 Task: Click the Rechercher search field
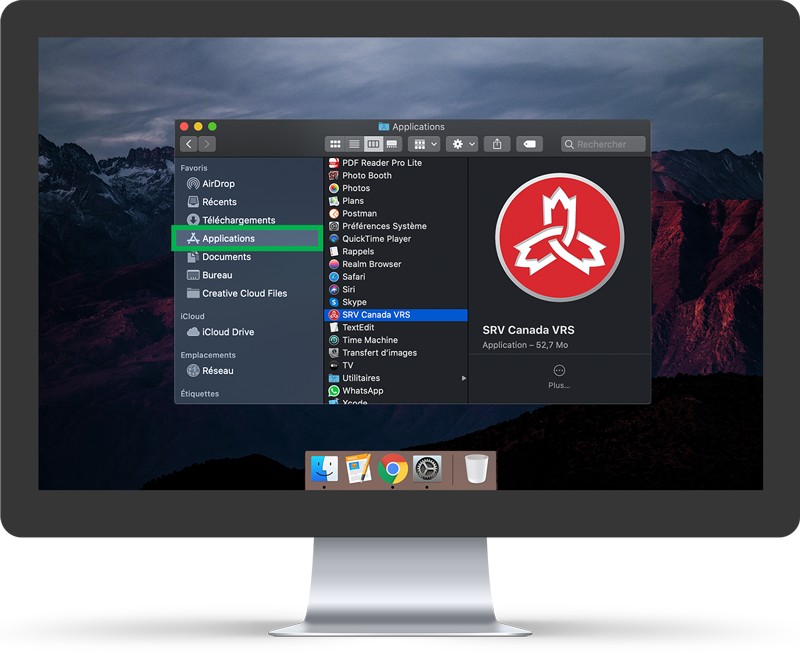pyautogui.click(x=603, y=144)
